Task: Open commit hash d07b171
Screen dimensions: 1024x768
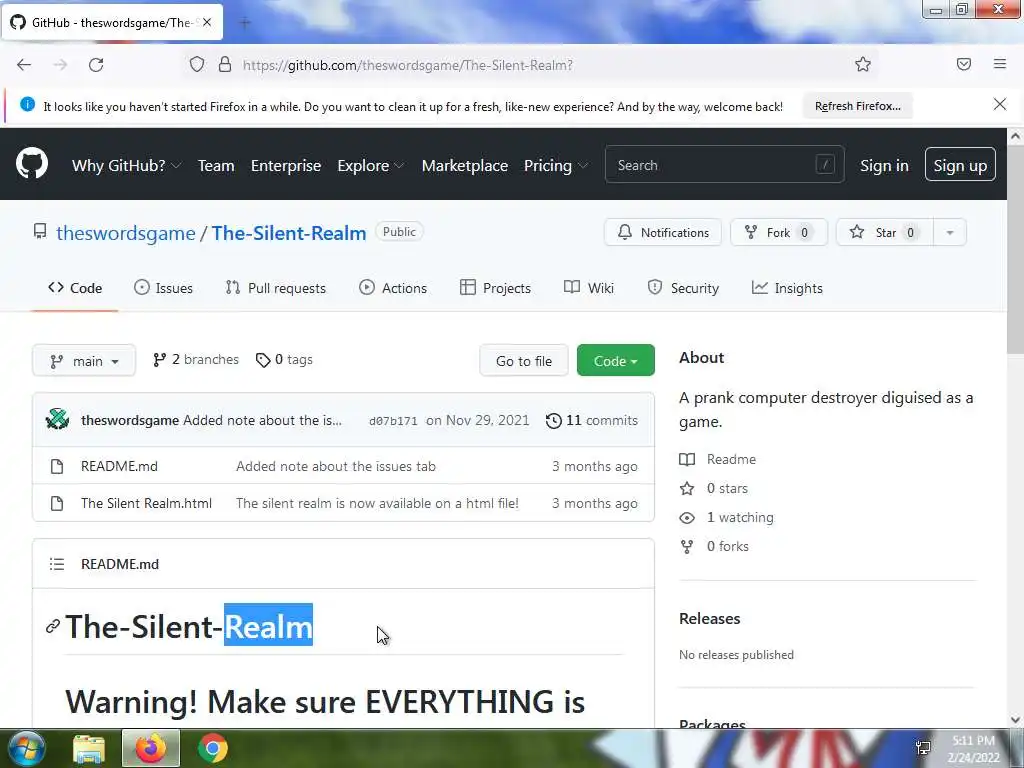Action: [x=393, y=421]
